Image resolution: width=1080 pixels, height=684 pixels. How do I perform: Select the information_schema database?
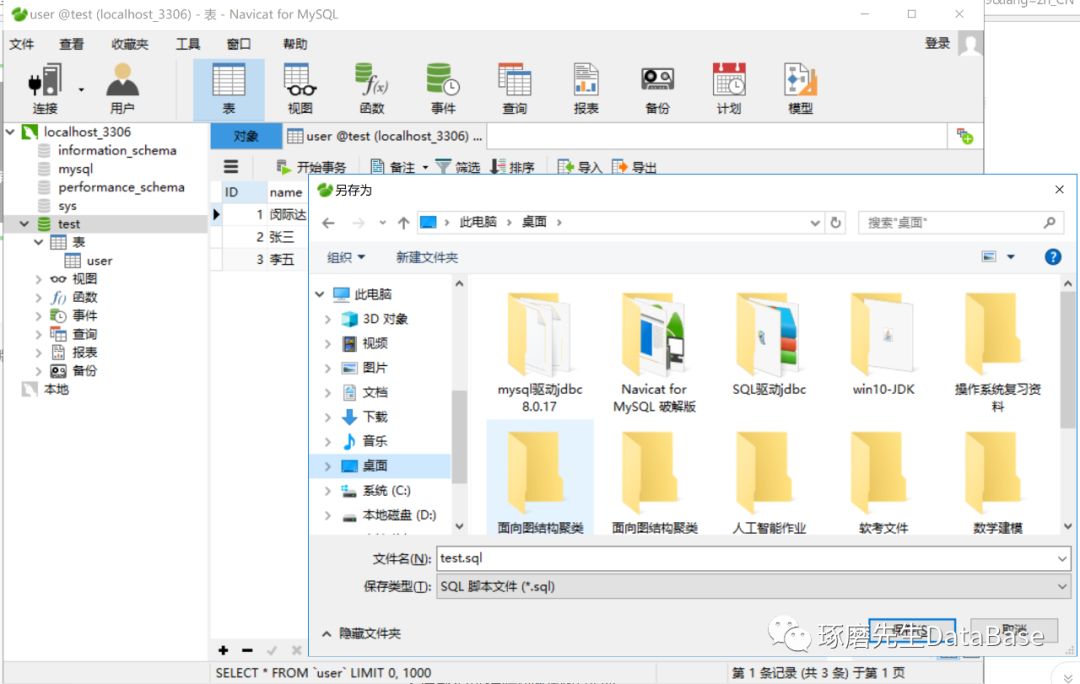coord(117,150)
